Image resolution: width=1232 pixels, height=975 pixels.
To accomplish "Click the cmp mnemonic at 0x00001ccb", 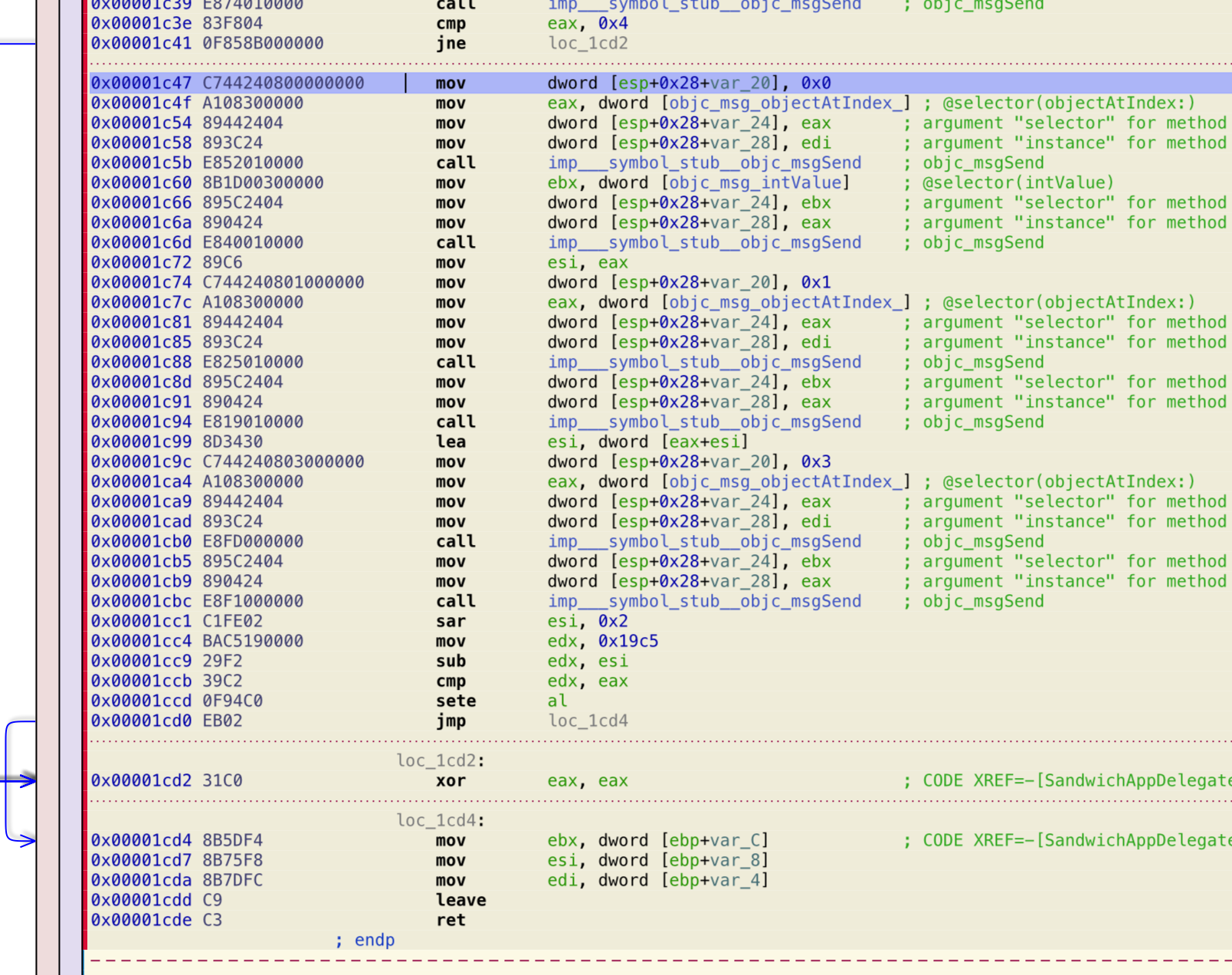I will tap(451, 681).
